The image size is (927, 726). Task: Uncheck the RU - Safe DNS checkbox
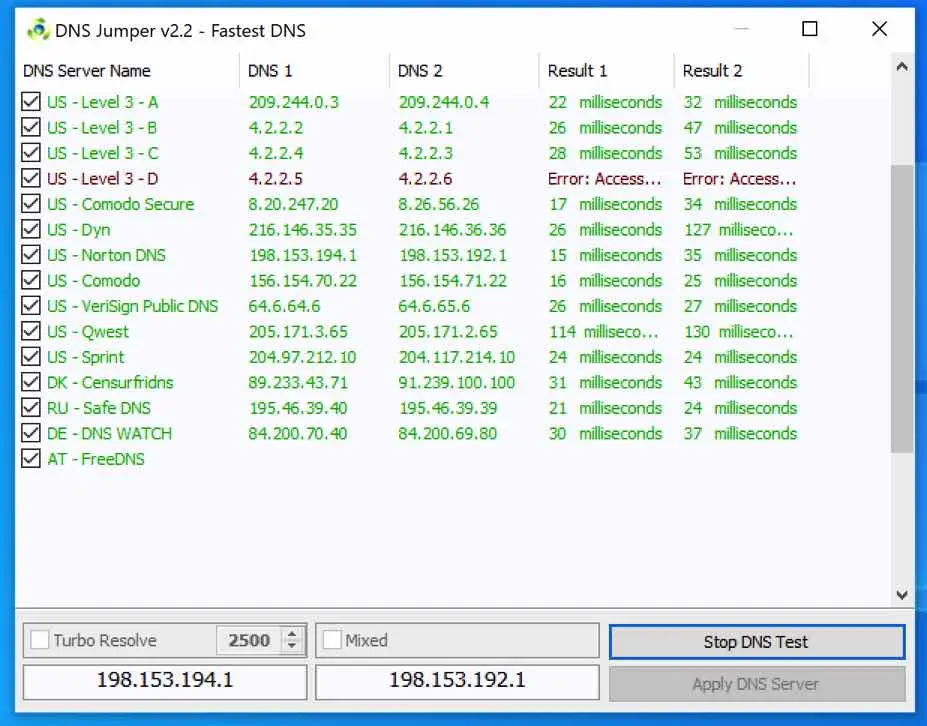(x=31, y=407)
